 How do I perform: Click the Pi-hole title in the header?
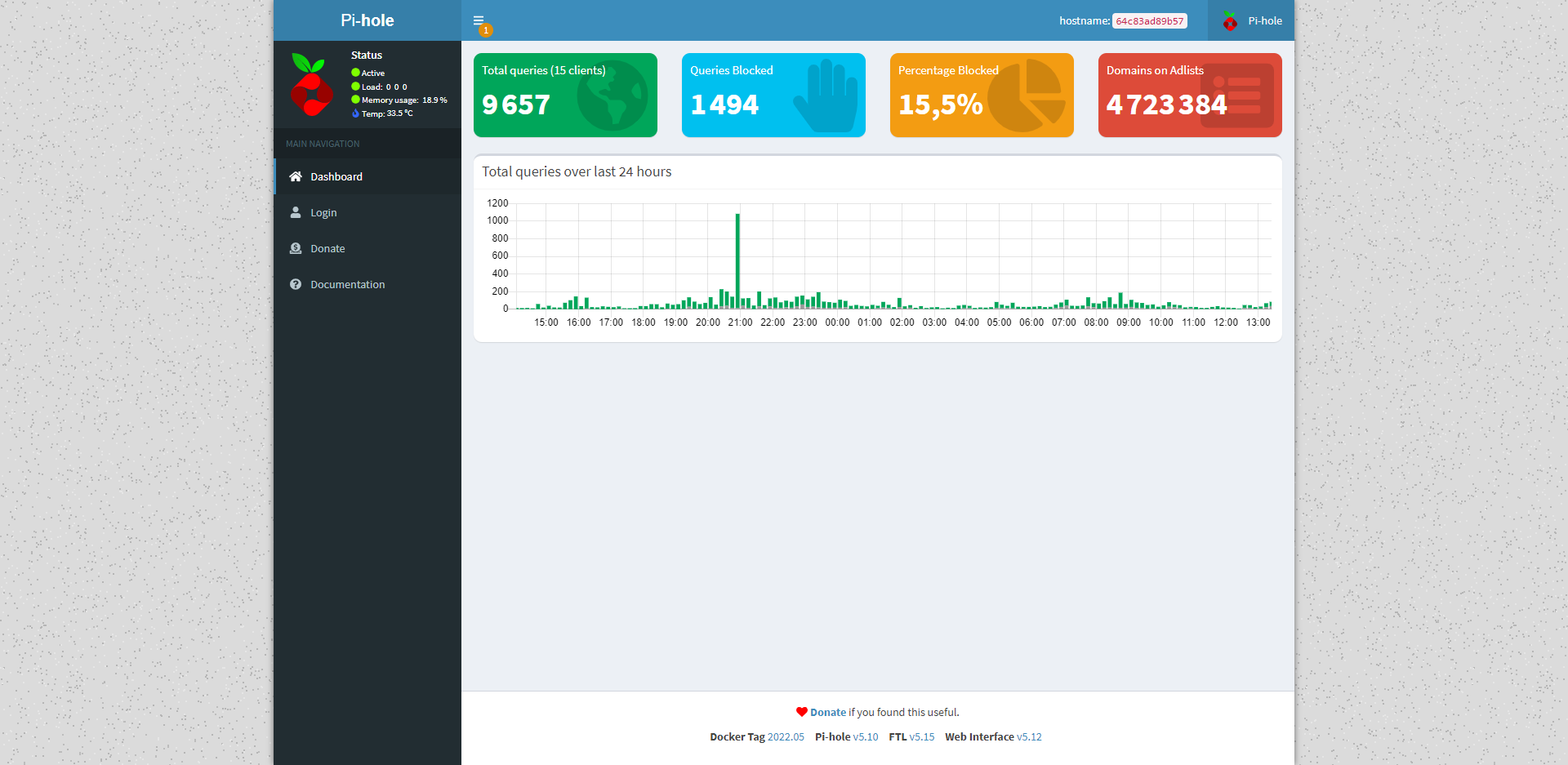pyautogui.click(x=367, y=20)
